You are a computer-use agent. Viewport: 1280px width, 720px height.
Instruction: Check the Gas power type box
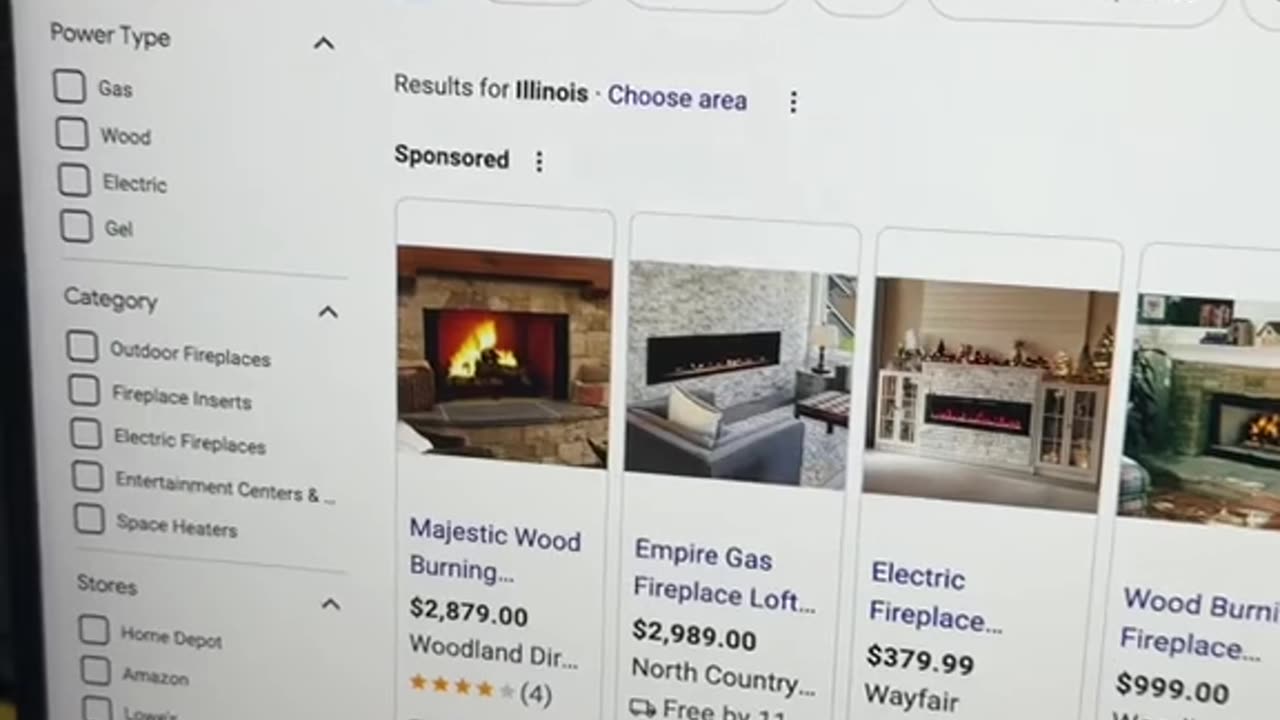(x=69, y=86)
